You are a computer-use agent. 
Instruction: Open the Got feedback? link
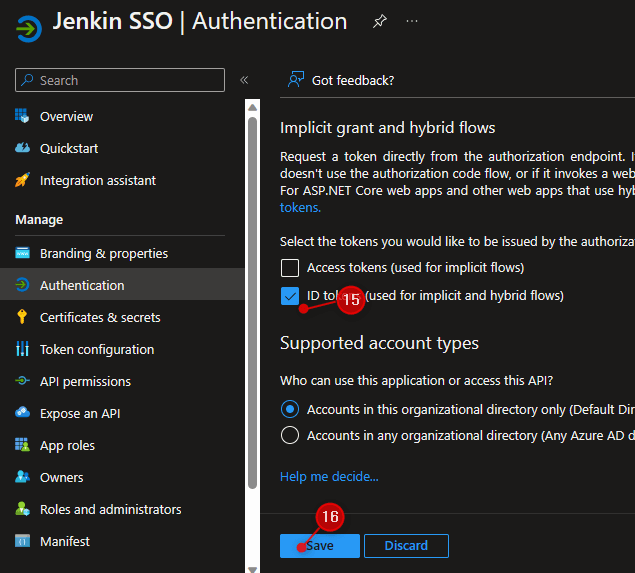click(x=352, y=81)
